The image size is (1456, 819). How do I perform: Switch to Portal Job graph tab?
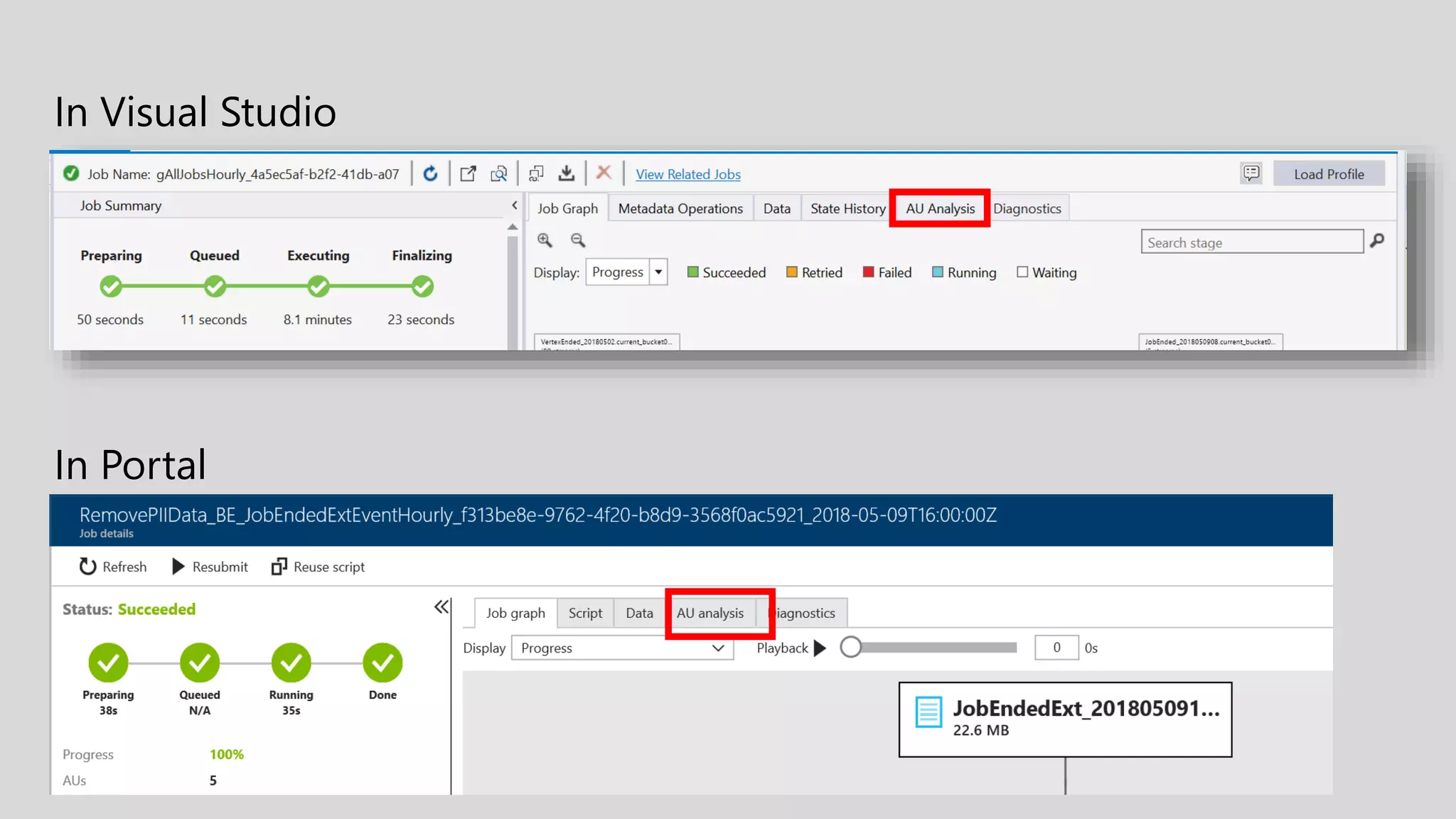(515, 613)
